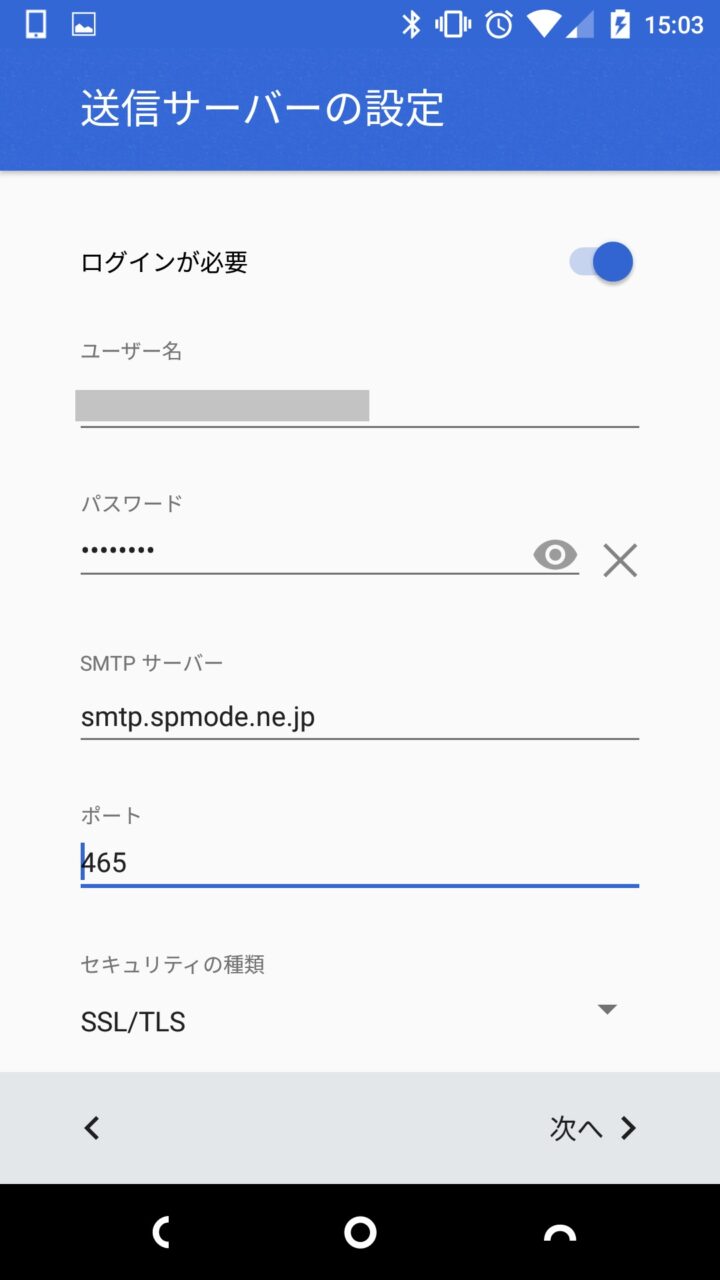Tap the next chevron arrow icon
Screen dimensions: 720x1280
[x=628, y=1128]
